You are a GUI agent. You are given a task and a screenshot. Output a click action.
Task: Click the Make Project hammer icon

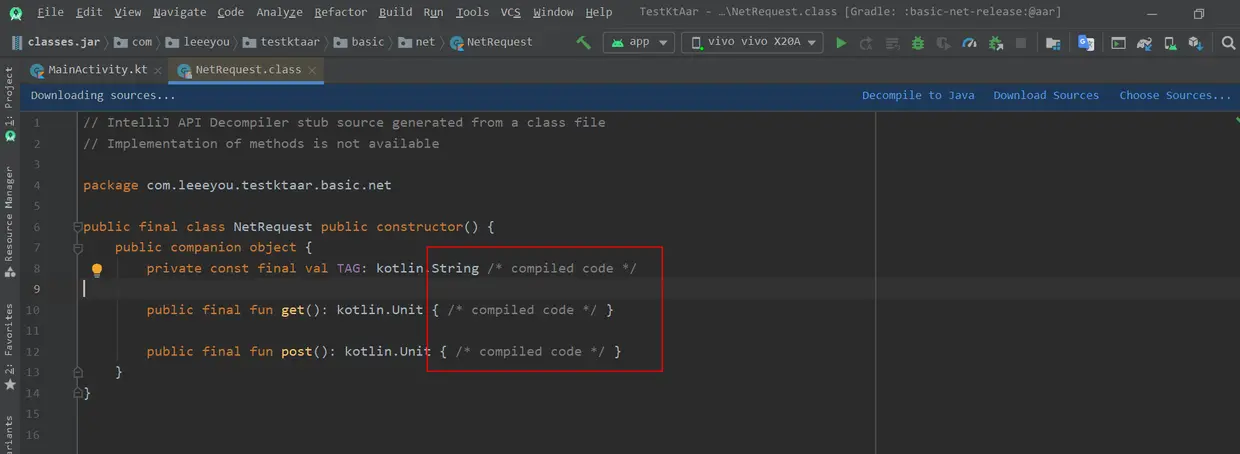584,43
